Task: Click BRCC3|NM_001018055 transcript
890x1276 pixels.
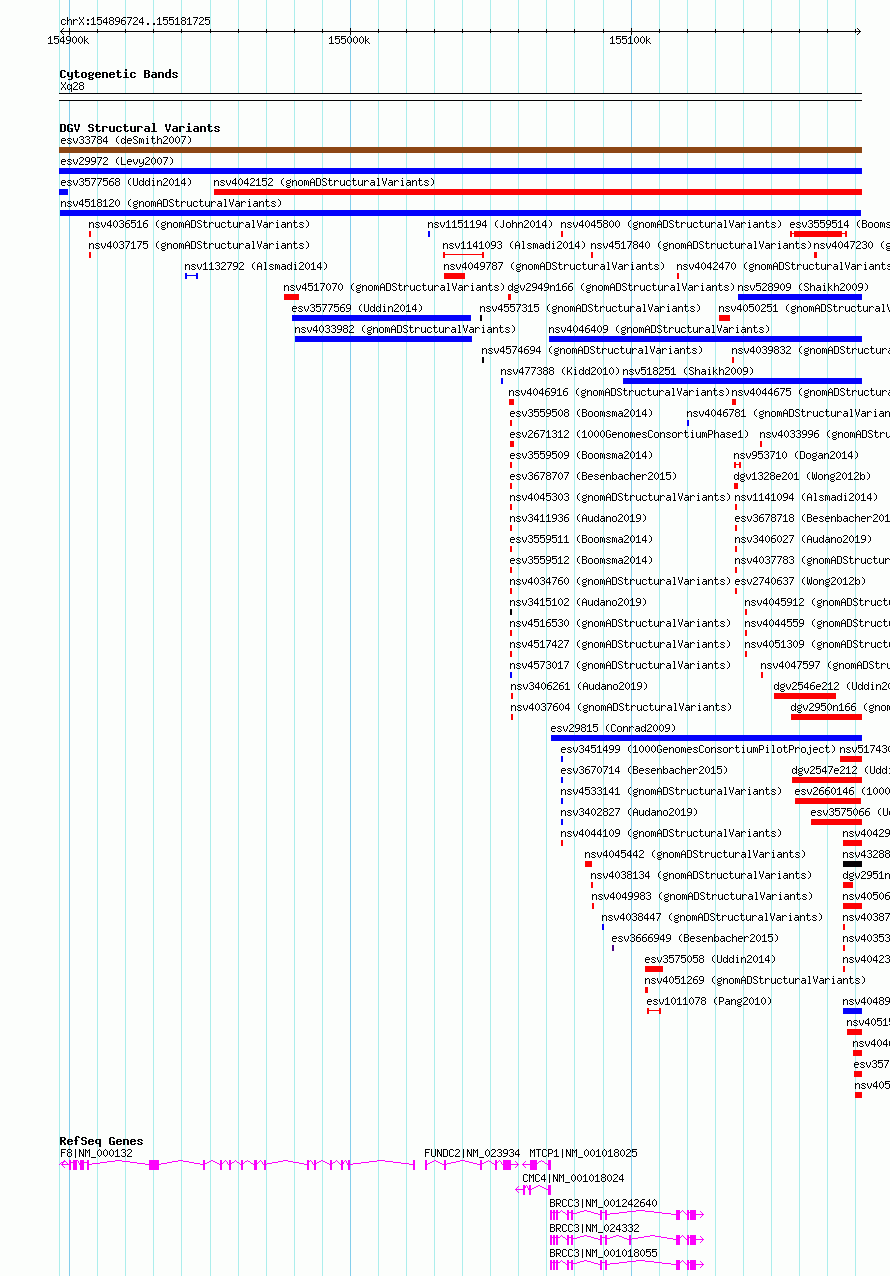Action: pos(603,1254)
